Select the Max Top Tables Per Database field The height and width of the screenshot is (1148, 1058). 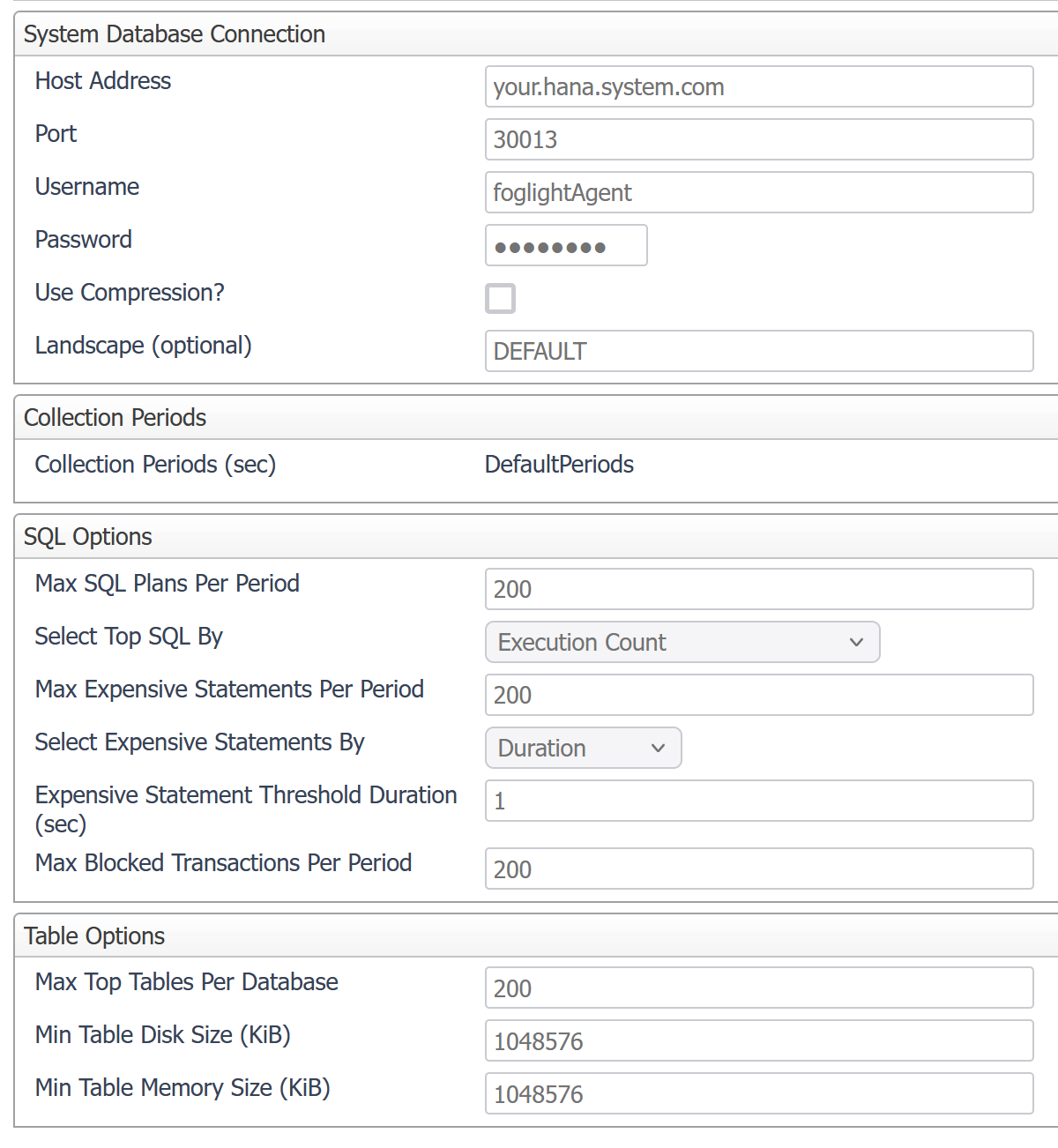pos(758,988)
